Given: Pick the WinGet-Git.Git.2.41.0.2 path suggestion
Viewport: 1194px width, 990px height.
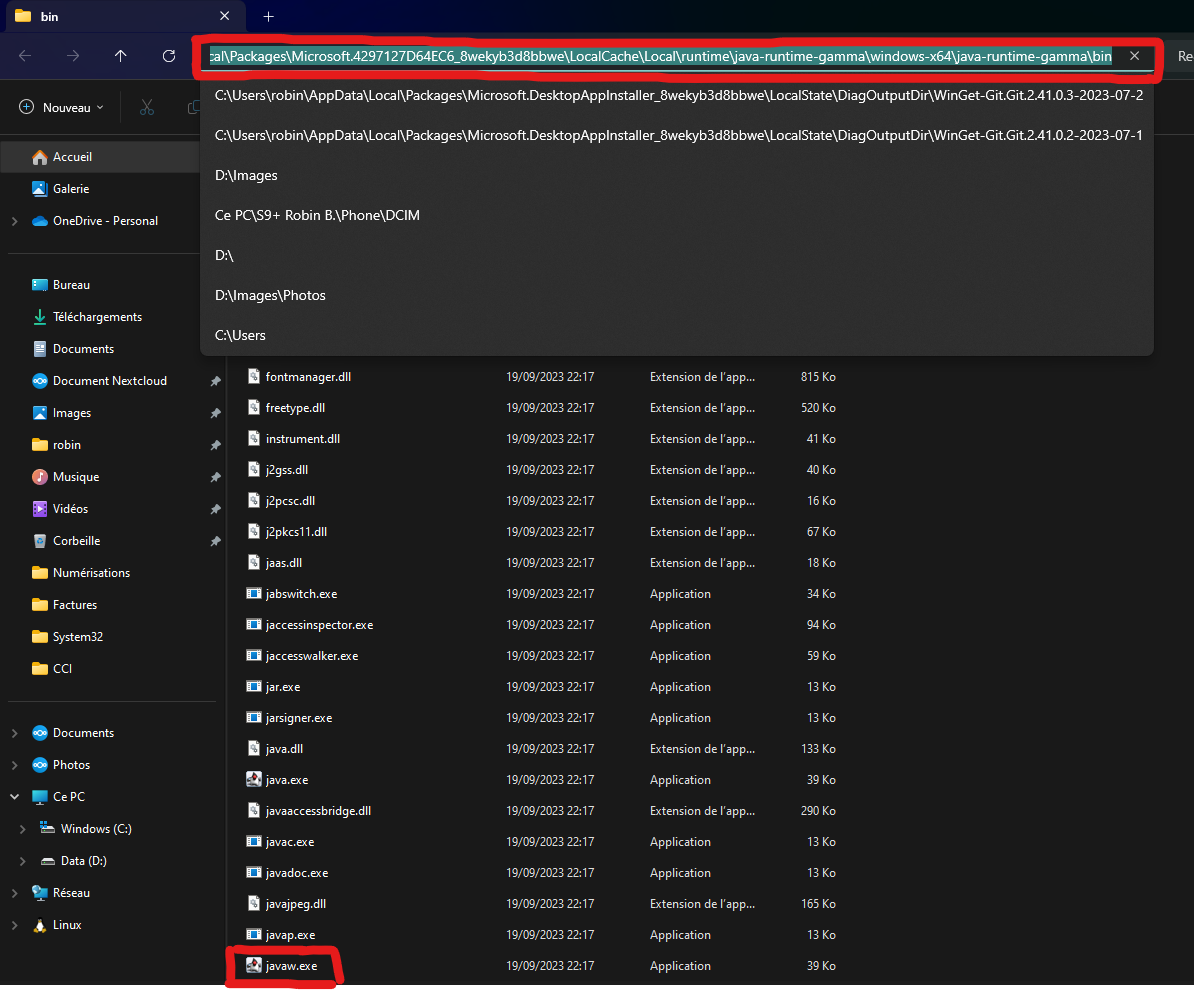Looking at the screenshot, I should tap(678, 135).
